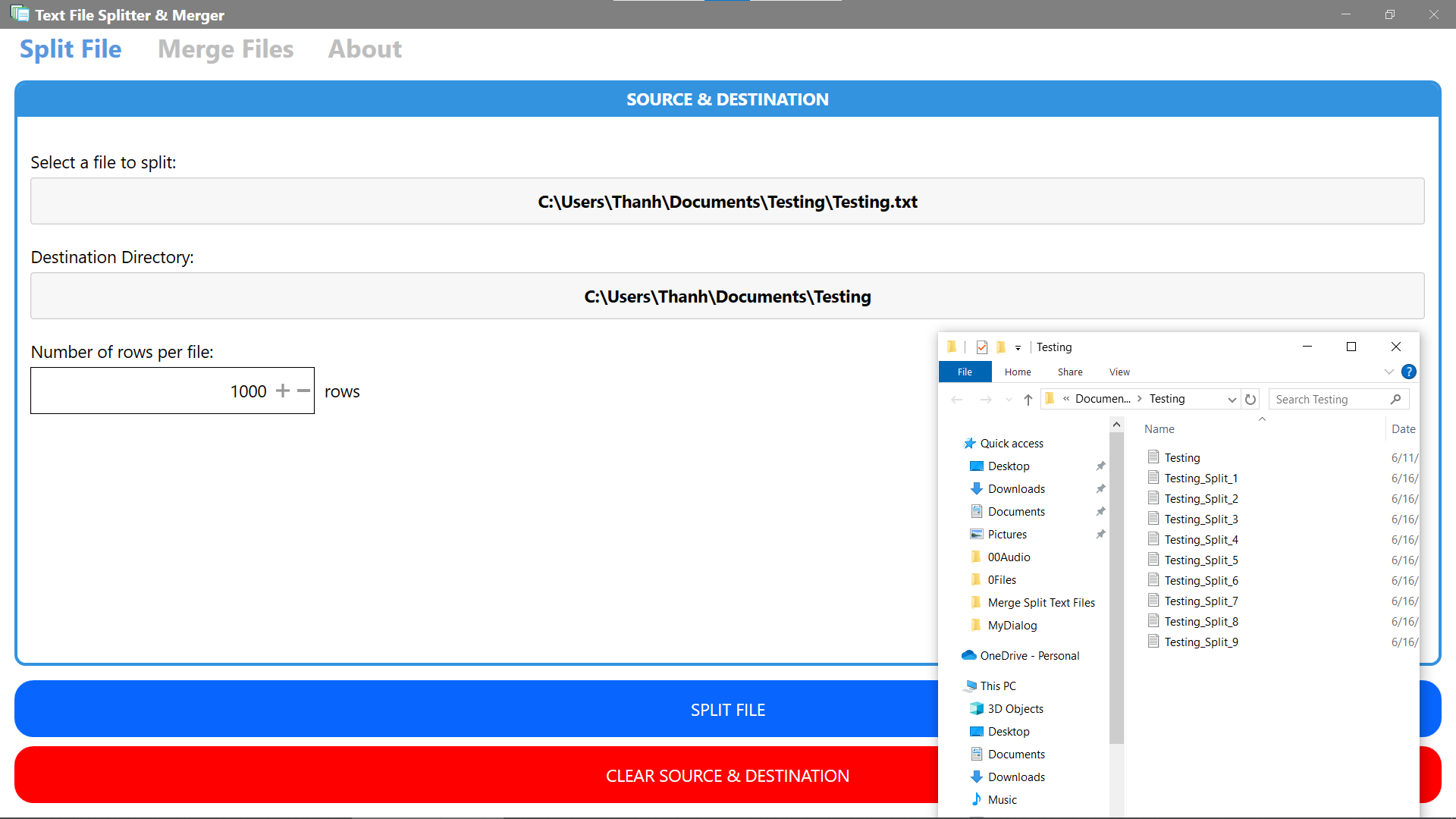Click the plus icon to increase rows
Screen dimensions: 1456x819
pyautogui.click(x=283, y=391)
